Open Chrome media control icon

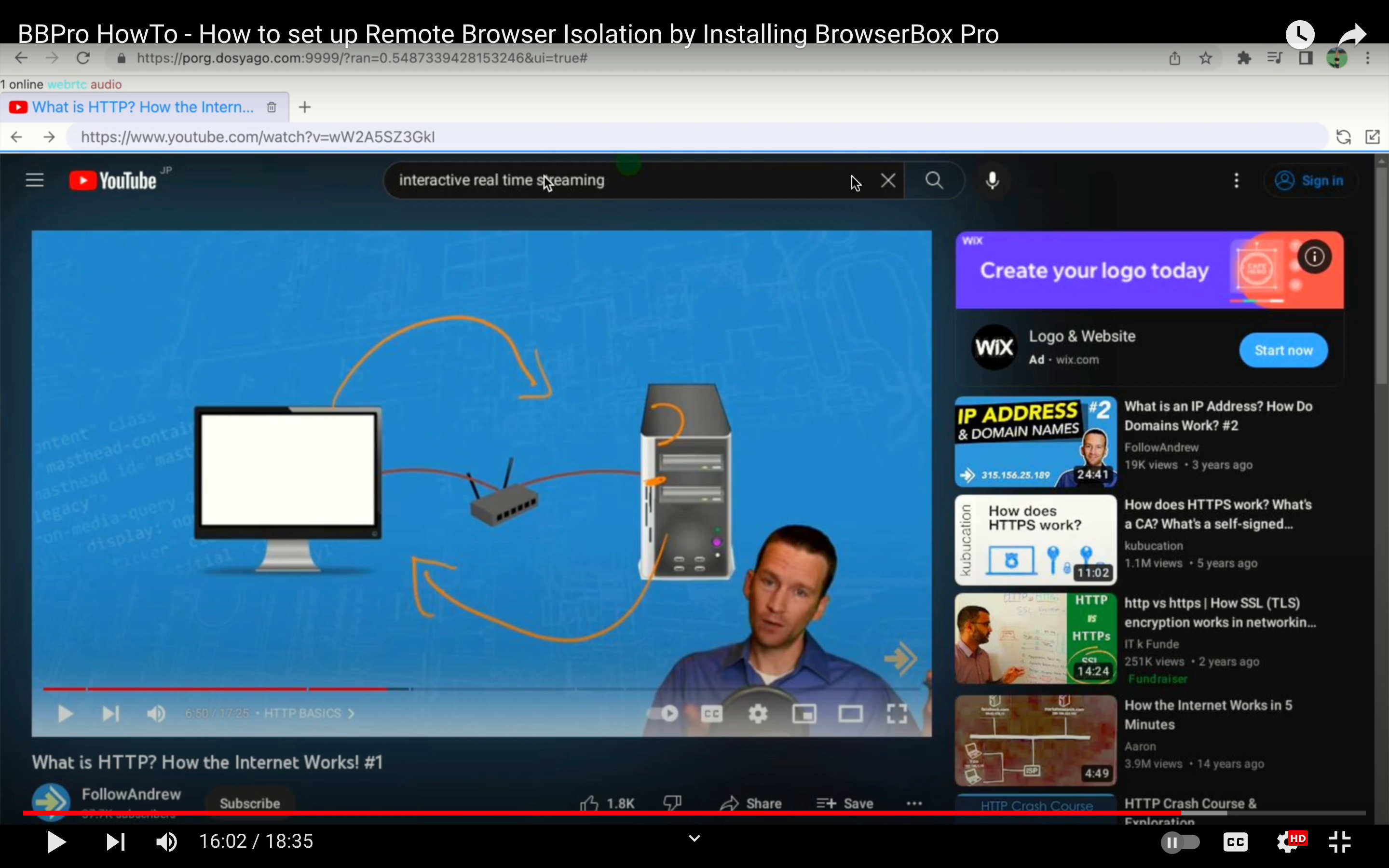pos(1275,58)
